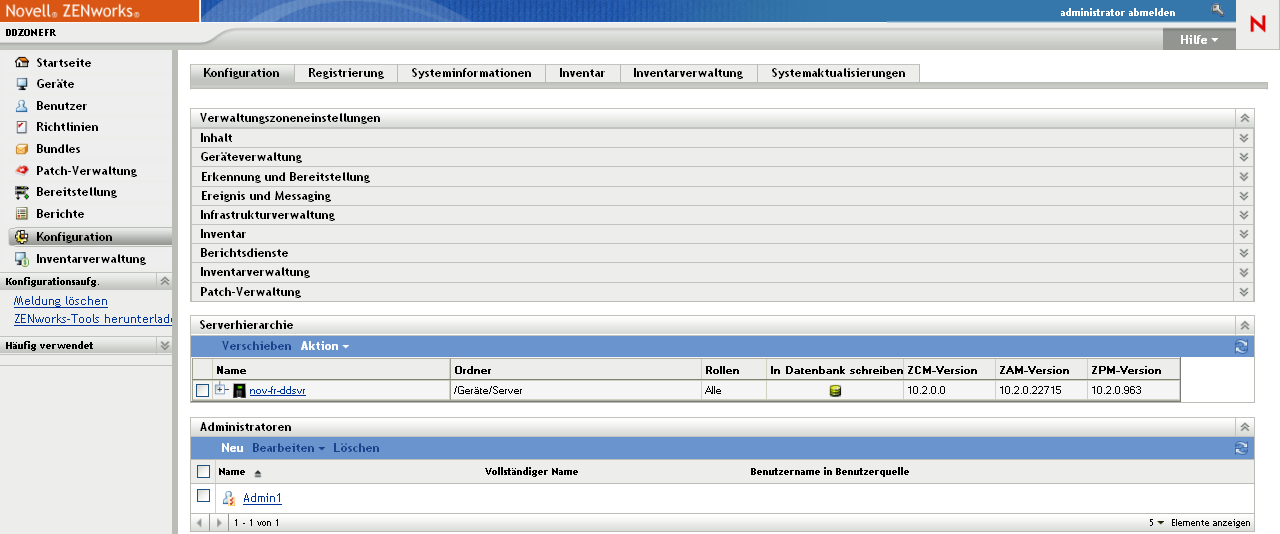This screenshot has width=1280, height=534.
Task: Open the Hilfe dropdown
Action: (x=1199, y=40)
